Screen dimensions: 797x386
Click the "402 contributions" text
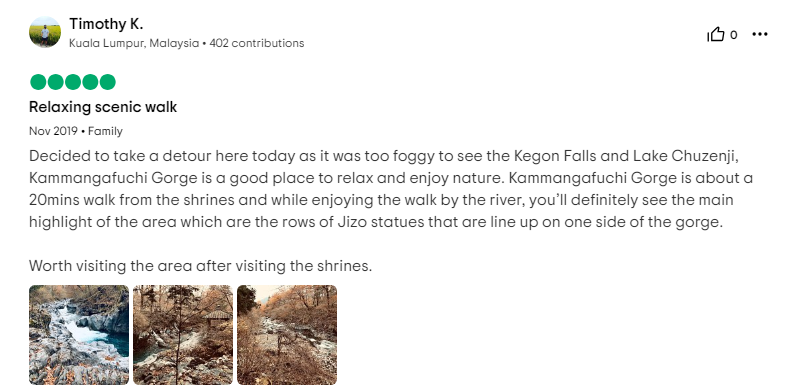(257, 43)
